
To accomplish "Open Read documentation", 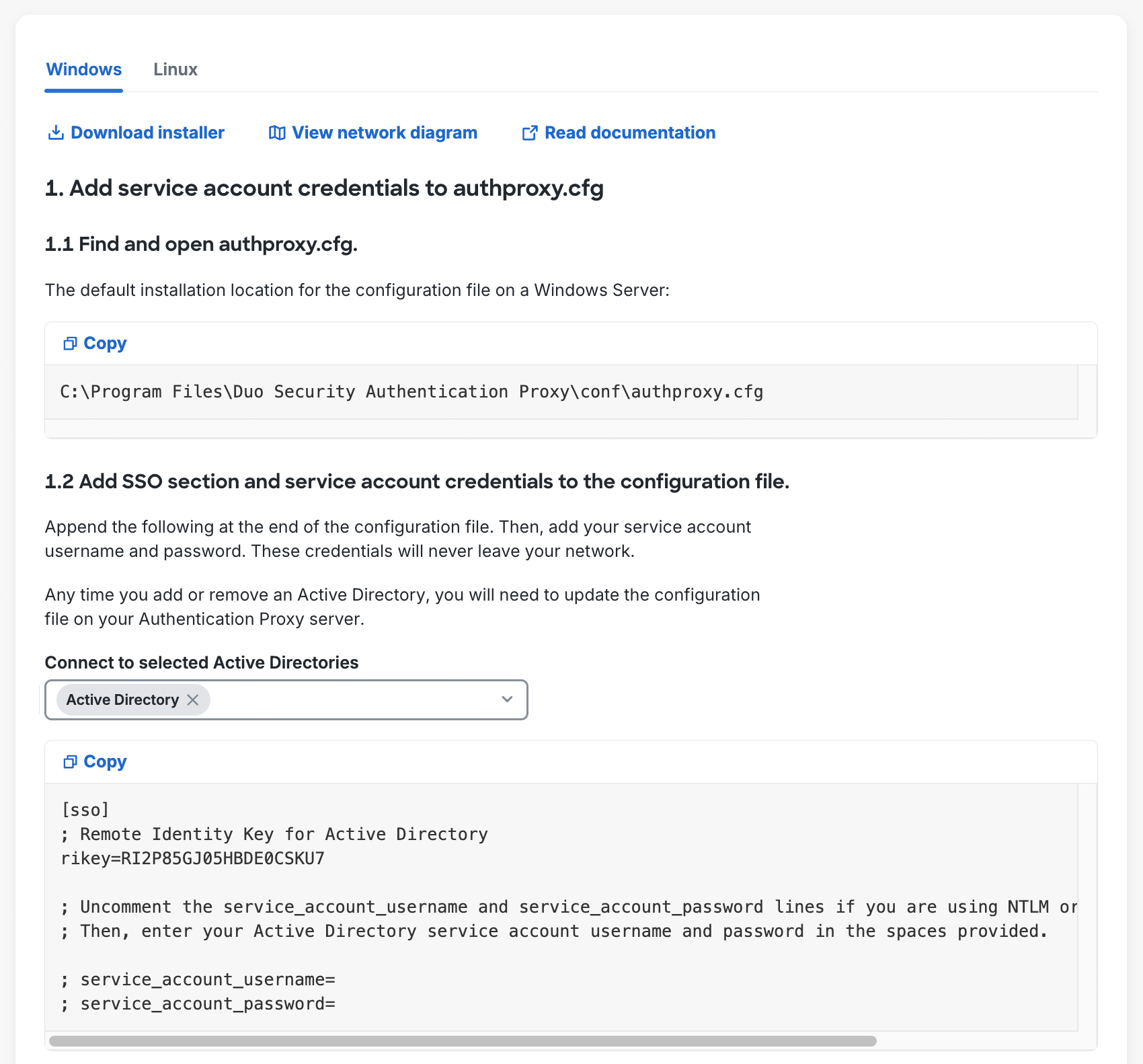I will (631, 132).
